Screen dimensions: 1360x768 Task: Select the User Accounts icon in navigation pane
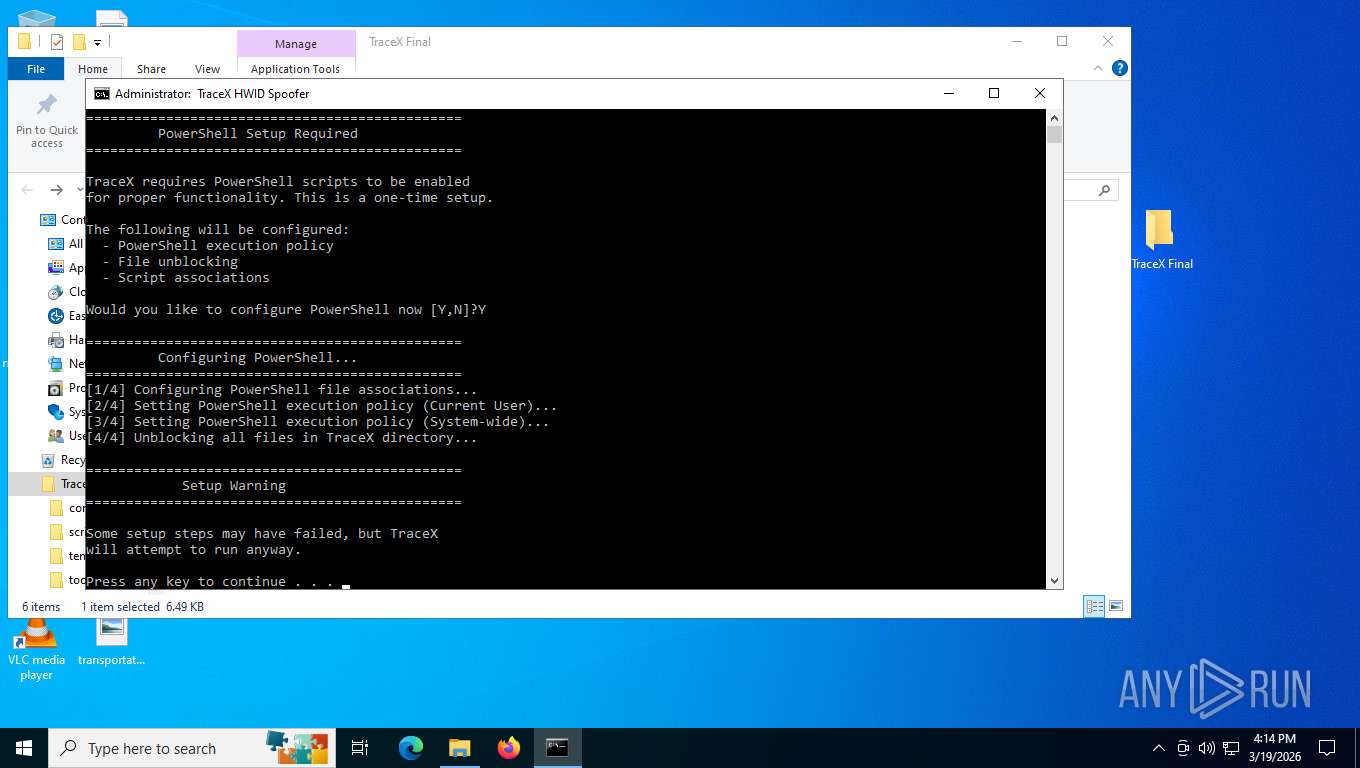click(x=56, y=436)
